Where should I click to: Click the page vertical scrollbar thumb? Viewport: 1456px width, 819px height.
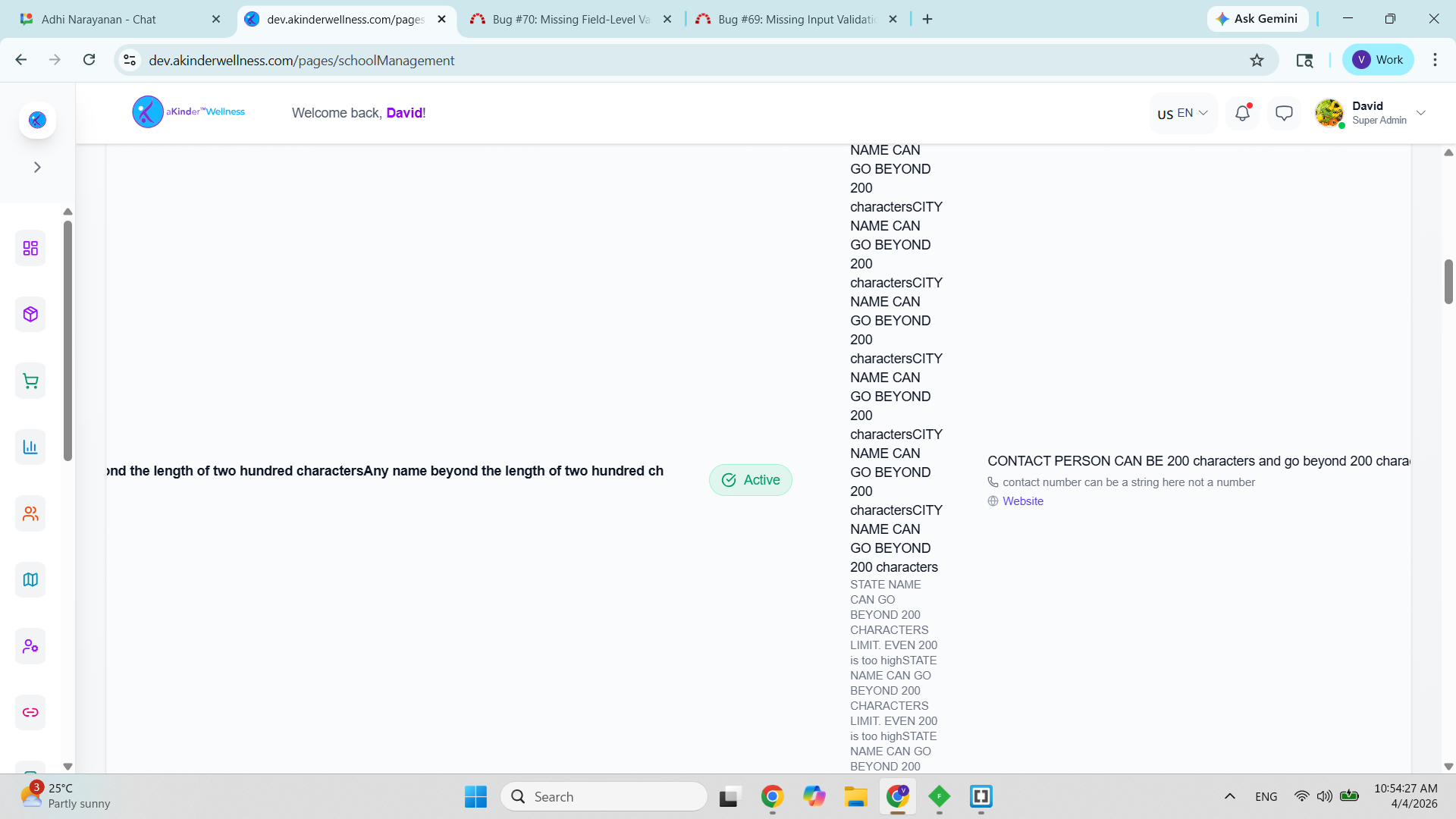click(x=1448, y=281)
